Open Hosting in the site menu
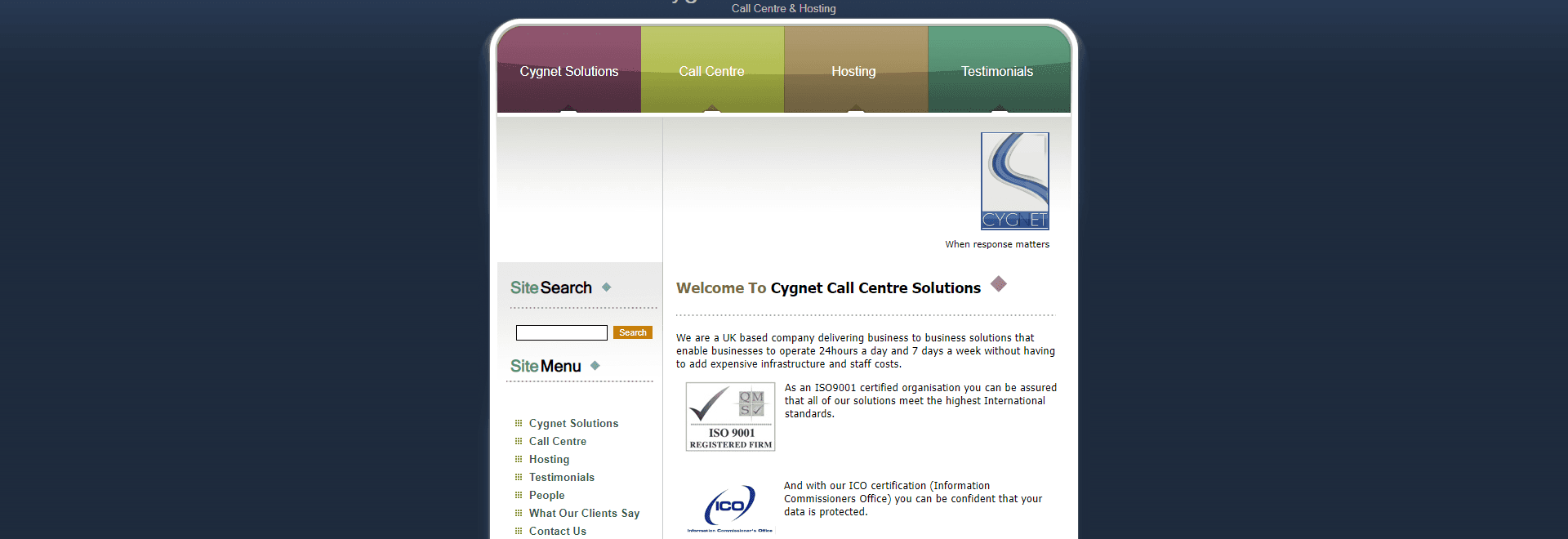Image resolution: width=1568 pixels, height=539 pixels. pyautogui.click(x=550, y=459)
